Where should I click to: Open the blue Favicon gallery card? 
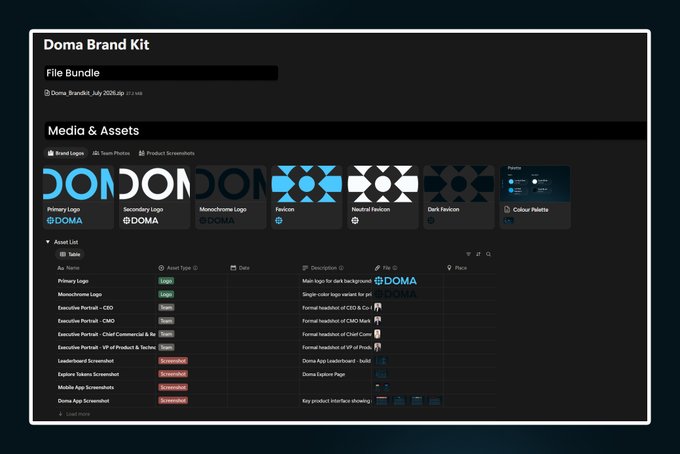pyautogui.click(x=307, y=197)
